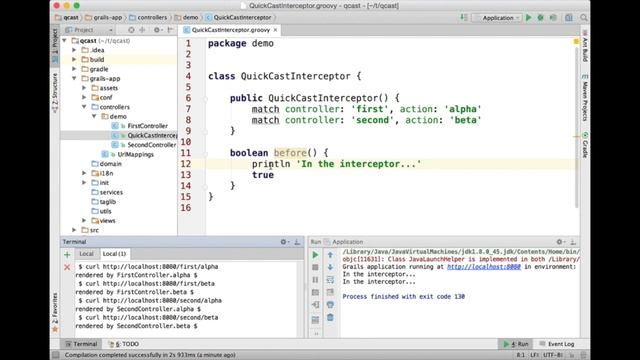Expand the build folder

coord(74,59)
